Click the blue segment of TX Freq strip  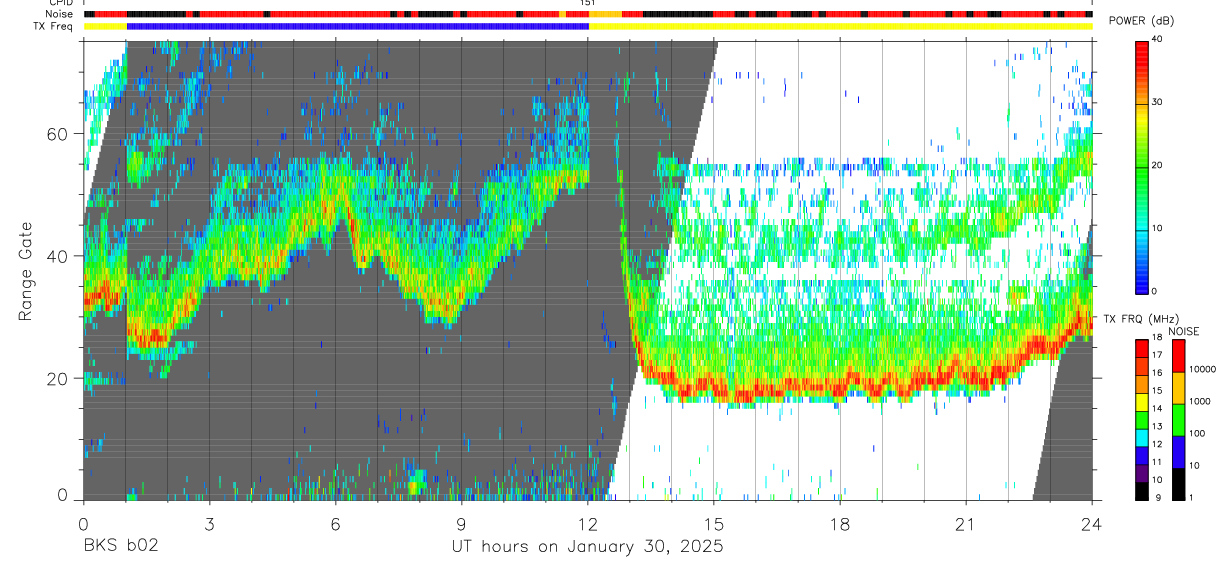point(358,26)
